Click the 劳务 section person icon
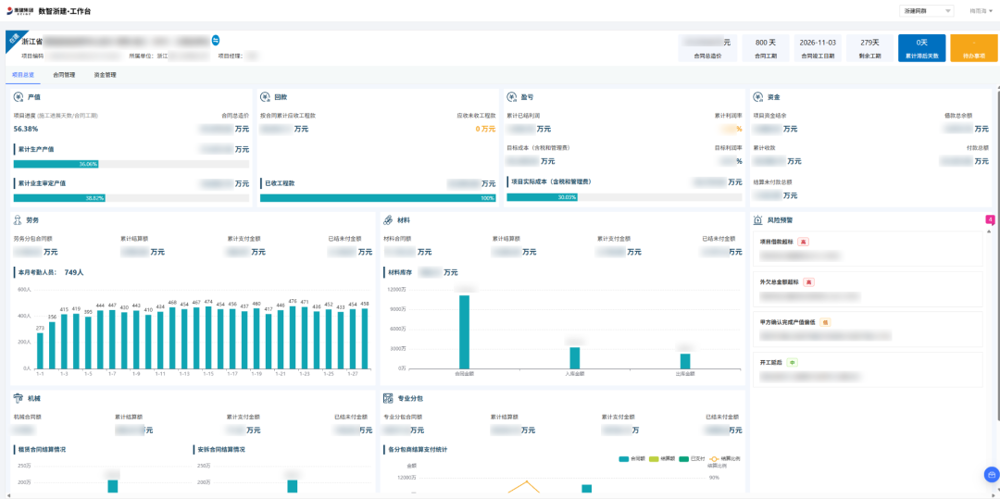Viewport: 1000px width, 499px height. tap(19, 219)
